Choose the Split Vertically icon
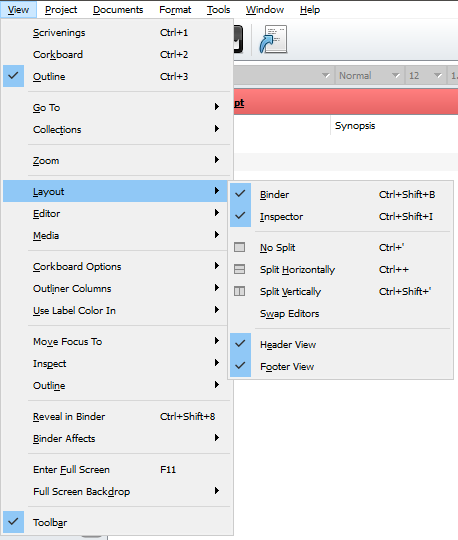 point(239,291)
